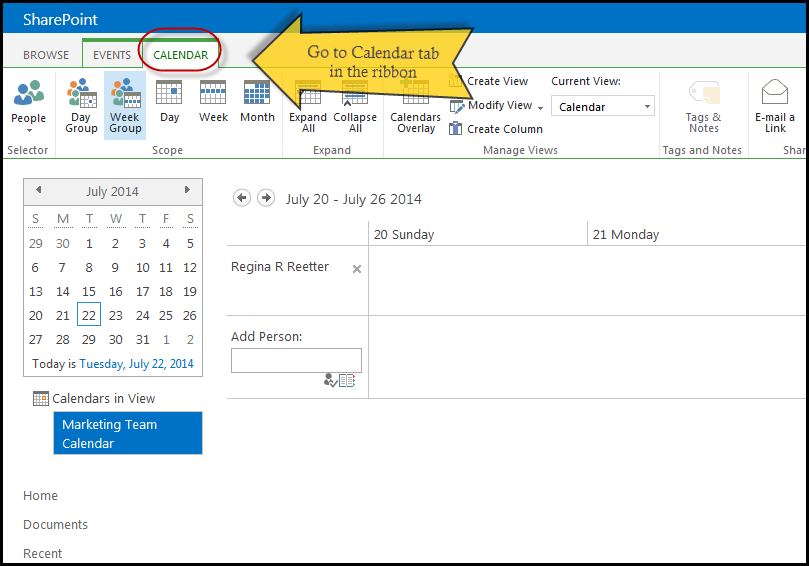Click E-mail a Link icon
This screenshot has height=566, width=809.
pos(775,92)
